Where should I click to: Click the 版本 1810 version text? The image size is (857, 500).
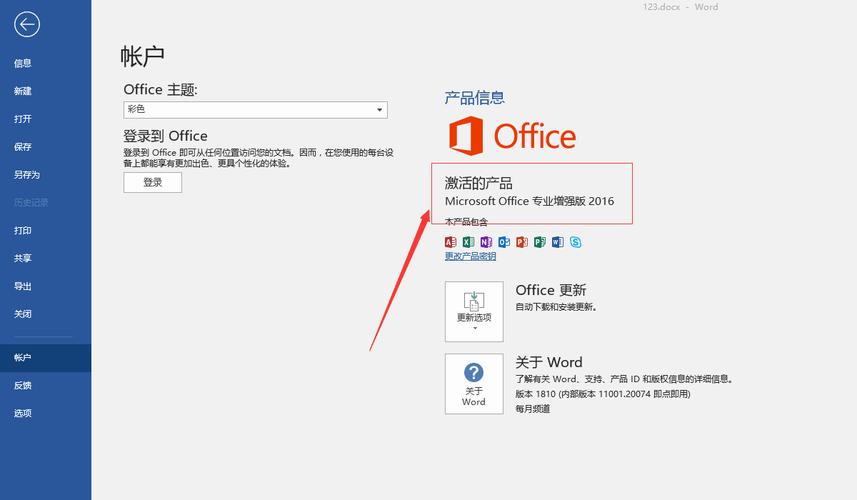[602, 394]
